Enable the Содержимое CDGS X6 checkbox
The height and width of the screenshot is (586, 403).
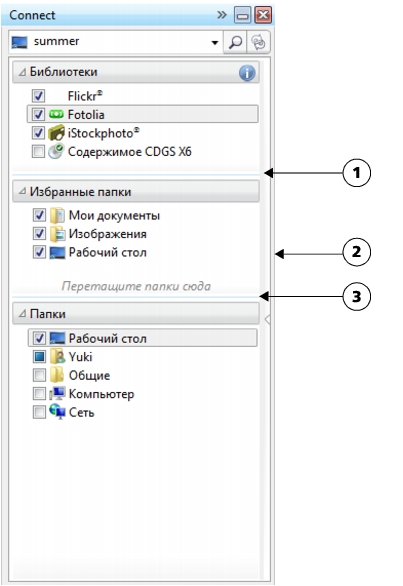pyautogui.click(x=39, y=151)
